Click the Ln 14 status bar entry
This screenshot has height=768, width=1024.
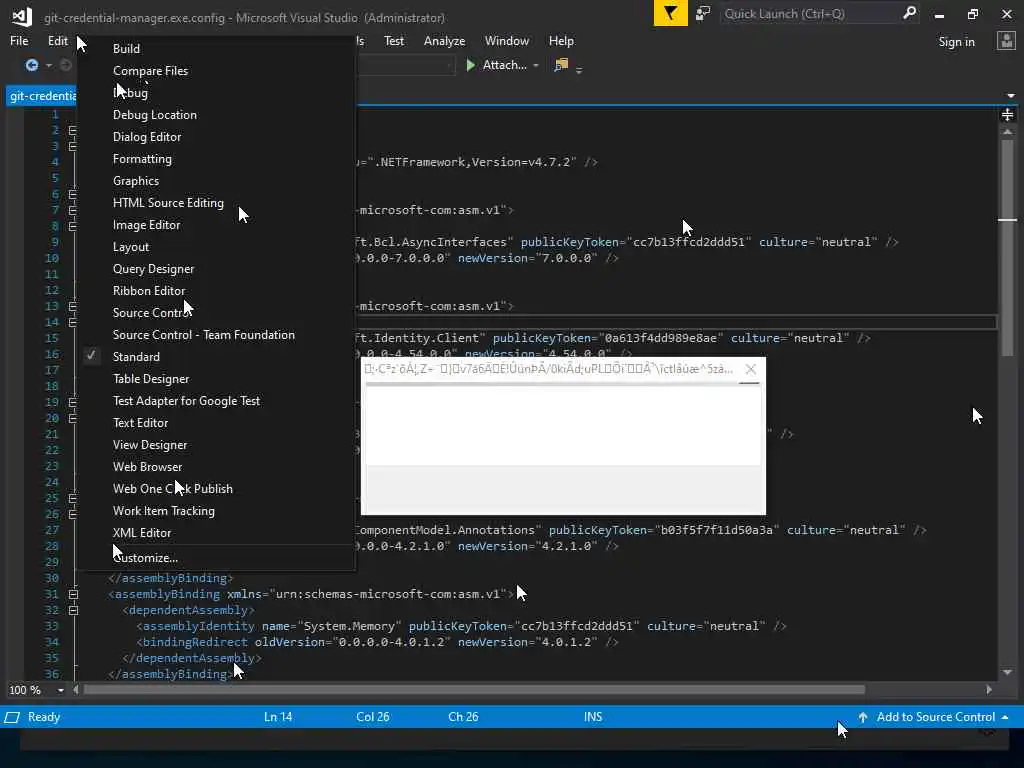[x=278, y=717]
